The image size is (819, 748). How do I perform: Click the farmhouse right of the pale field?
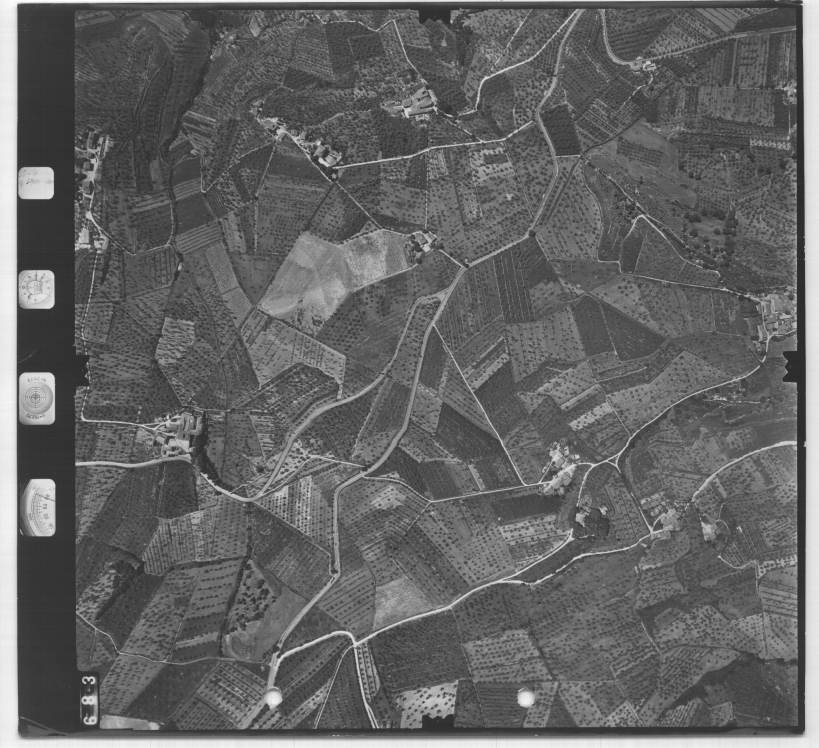424,242
